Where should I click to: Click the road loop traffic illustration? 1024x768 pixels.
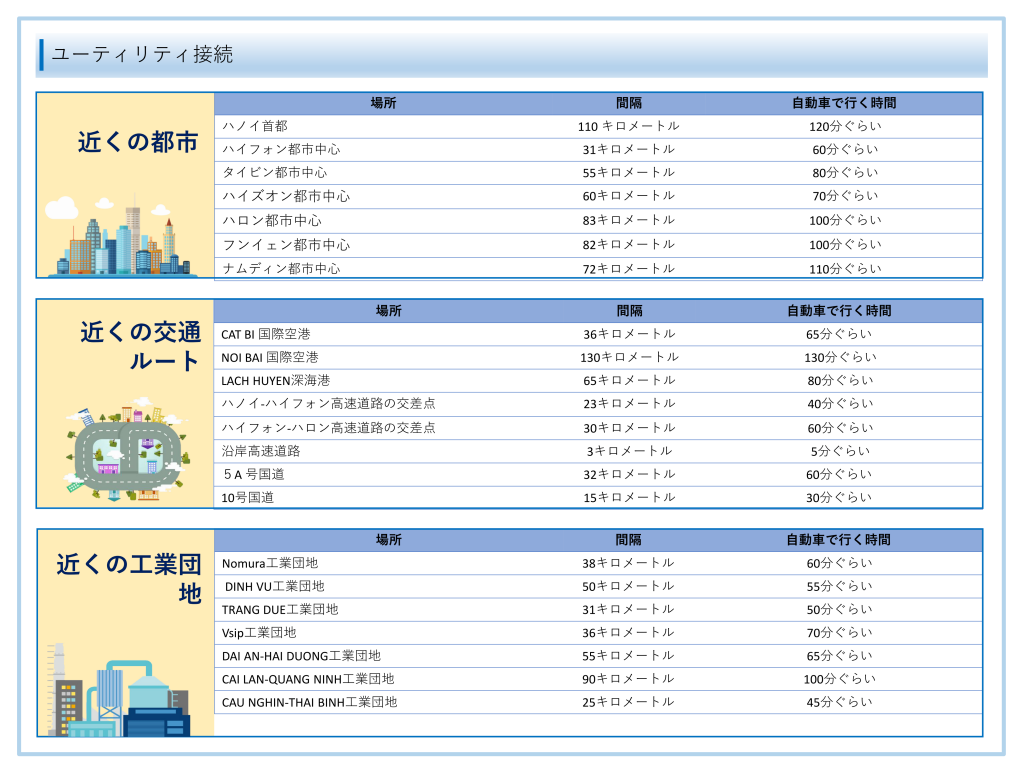point(127,449)
